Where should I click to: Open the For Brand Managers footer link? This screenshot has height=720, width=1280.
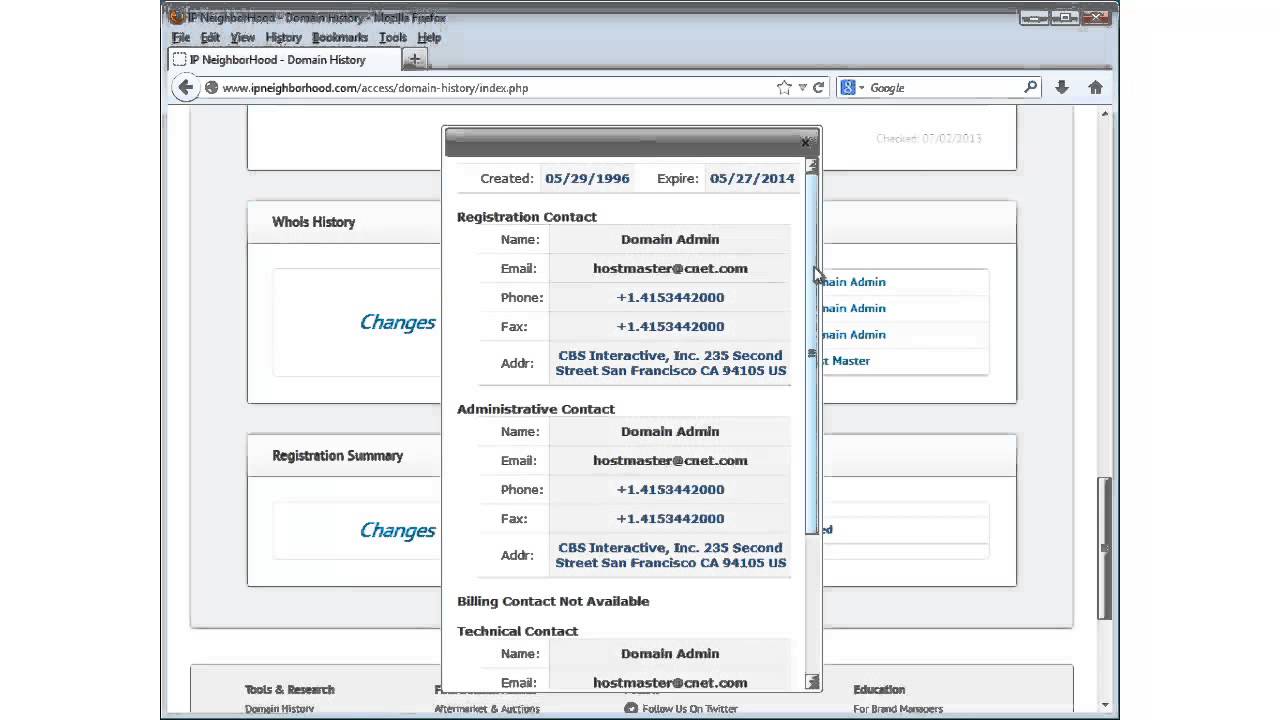[x=898, y=709]
